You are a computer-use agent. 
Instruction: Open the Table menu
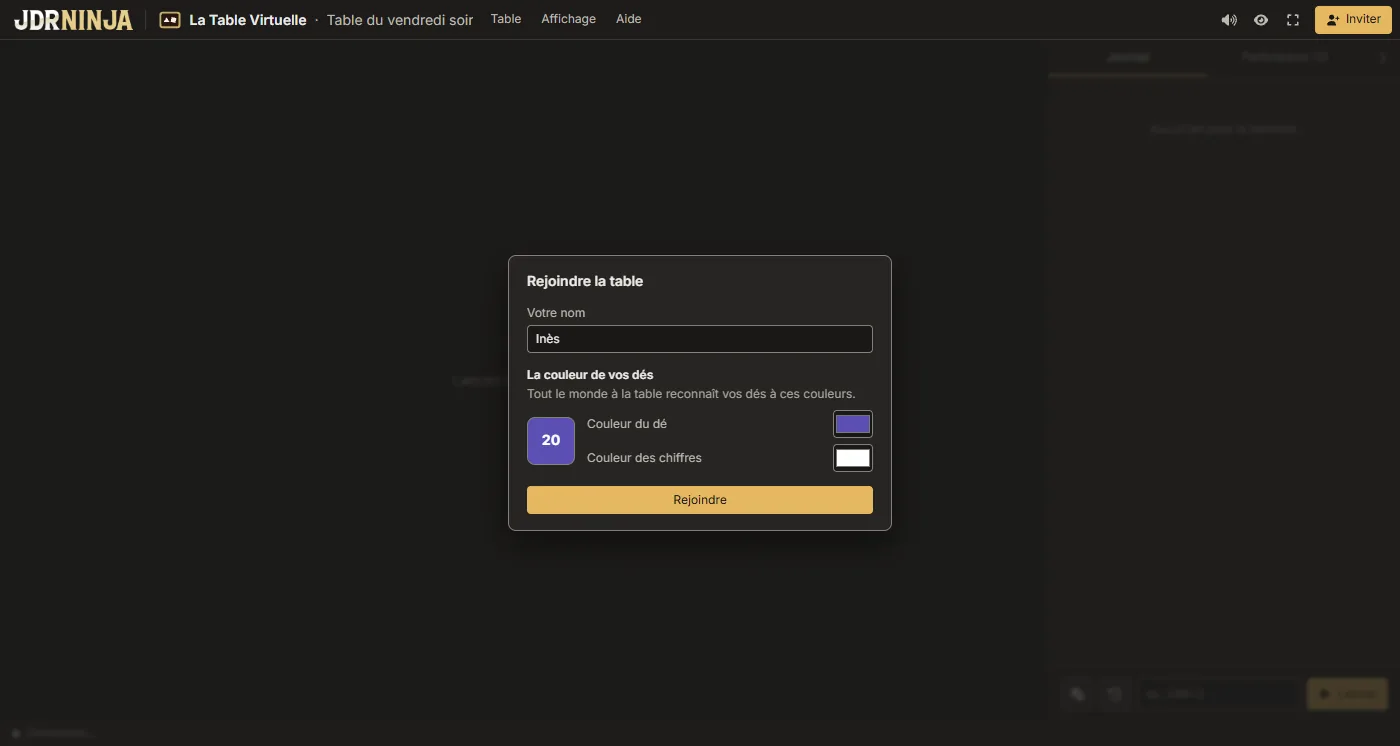point(506,19)
